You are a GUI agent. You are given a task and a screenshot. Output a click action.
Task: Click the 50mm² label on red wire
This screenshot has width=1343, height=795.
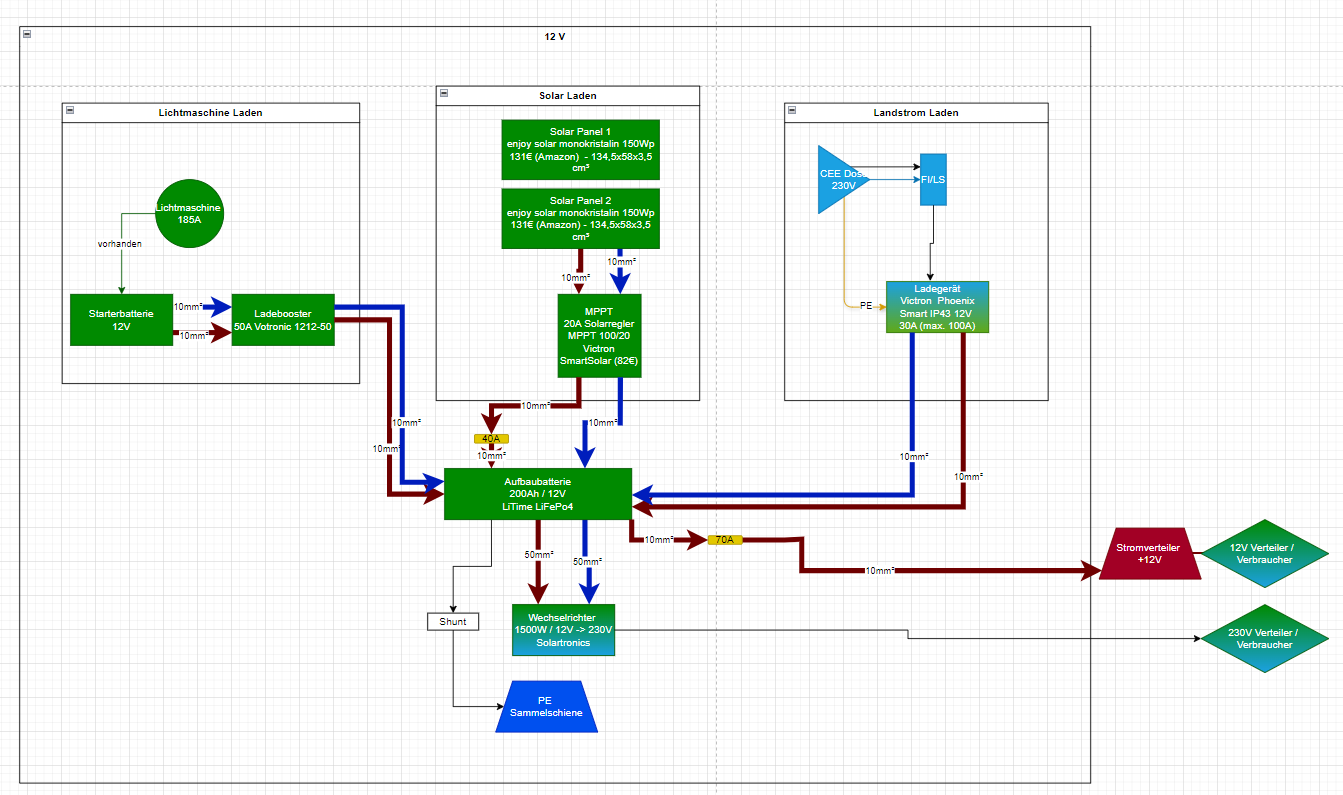point(539,555)
